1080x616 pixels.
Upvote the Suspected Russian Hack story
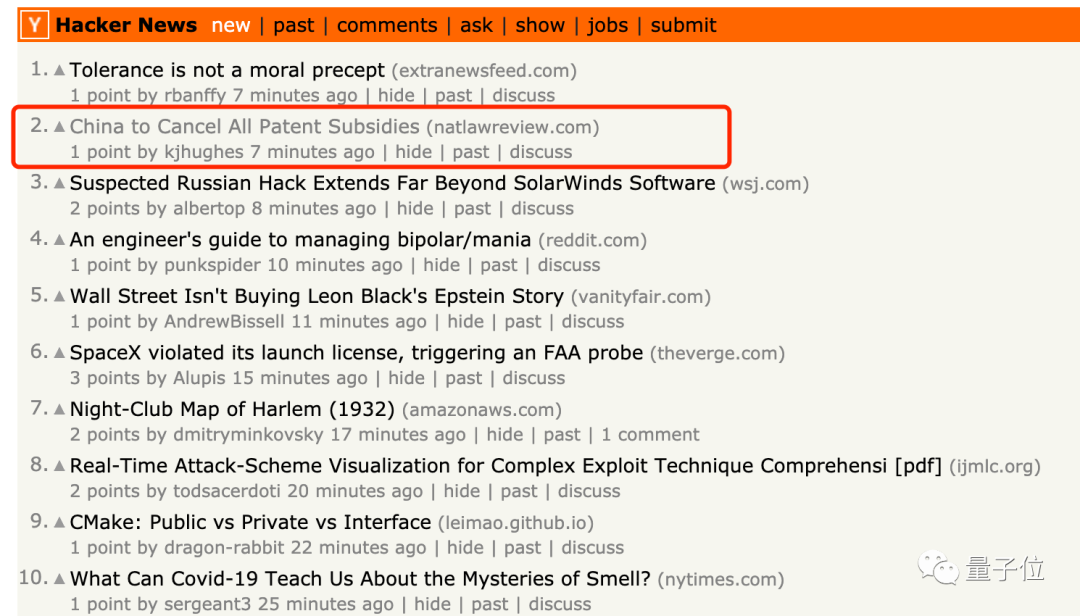59,183
